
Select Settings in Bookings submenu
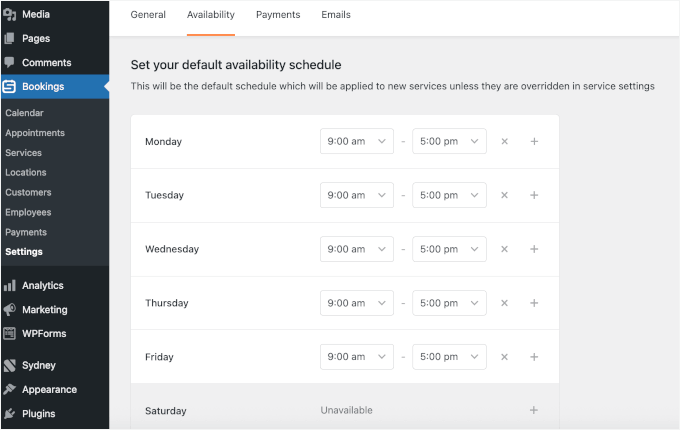24,252
